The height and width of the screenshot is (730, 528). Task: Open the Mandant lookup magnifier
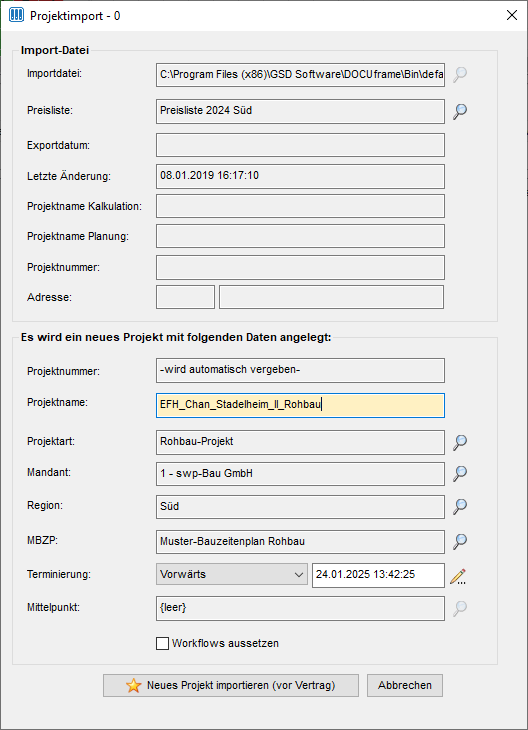point(460,473)
